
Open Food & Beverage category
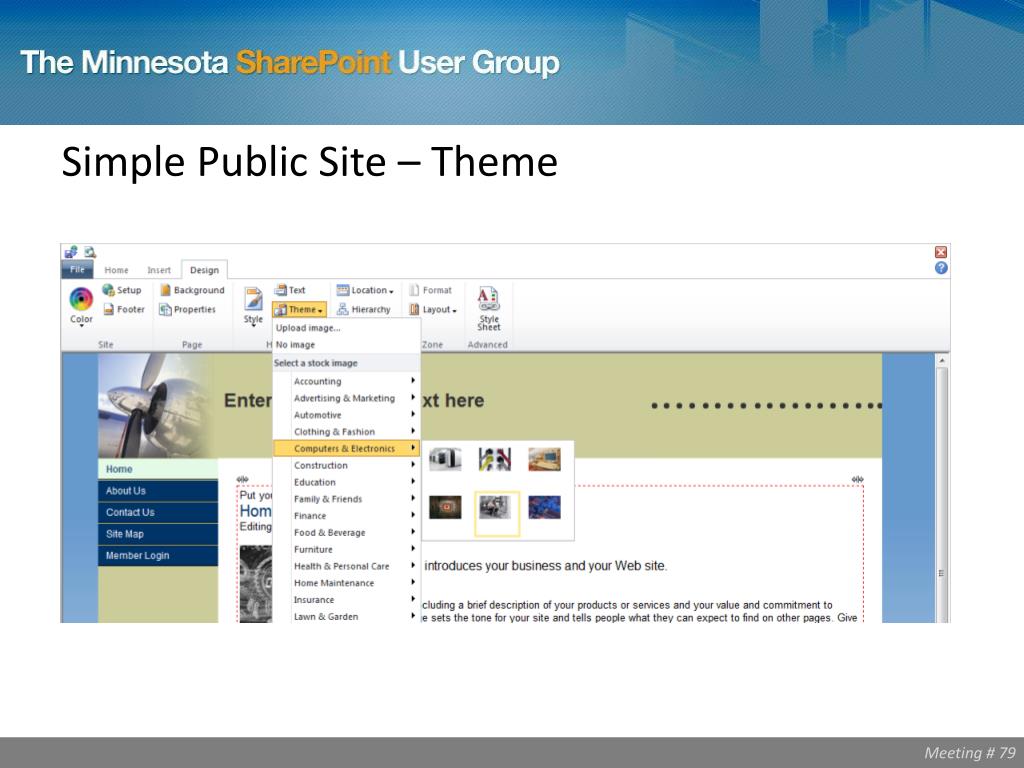(346, 533)
